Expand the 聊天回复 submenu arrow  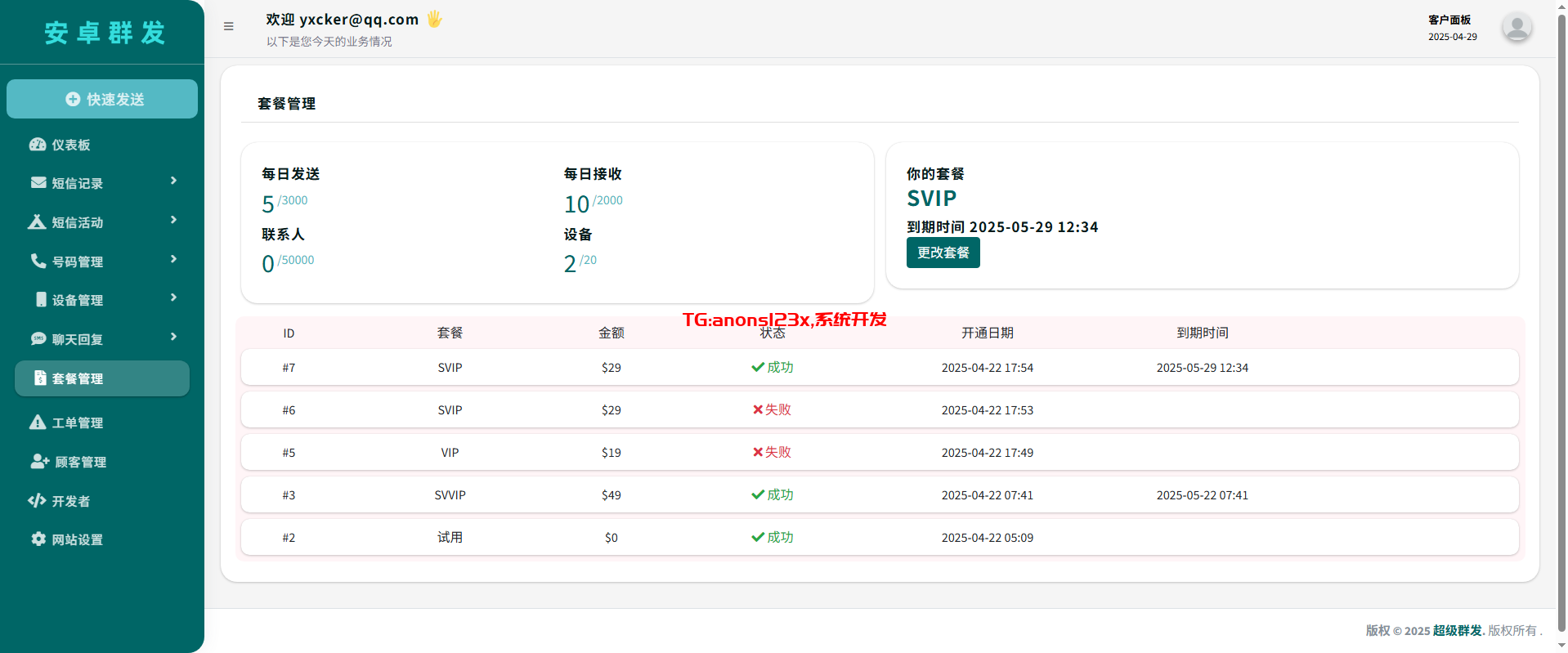[173, 337]
